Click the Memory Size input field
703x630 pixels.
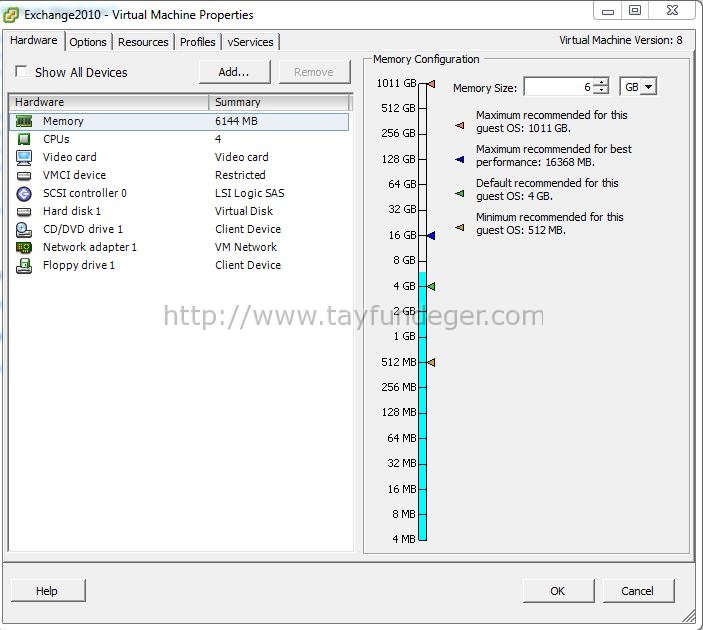558,87
